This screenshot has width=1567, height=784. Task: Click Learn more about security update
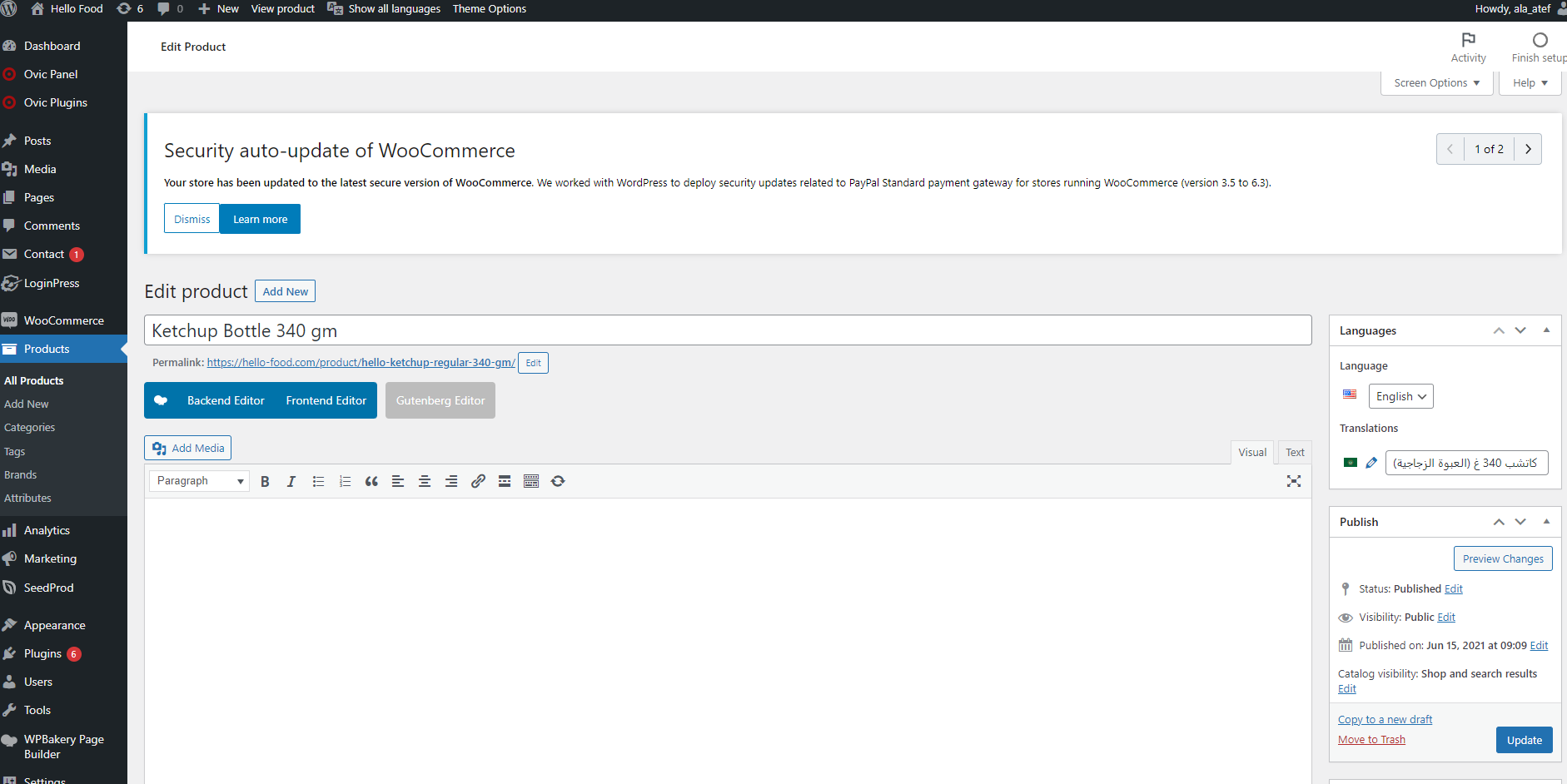[x=260, y=219]
